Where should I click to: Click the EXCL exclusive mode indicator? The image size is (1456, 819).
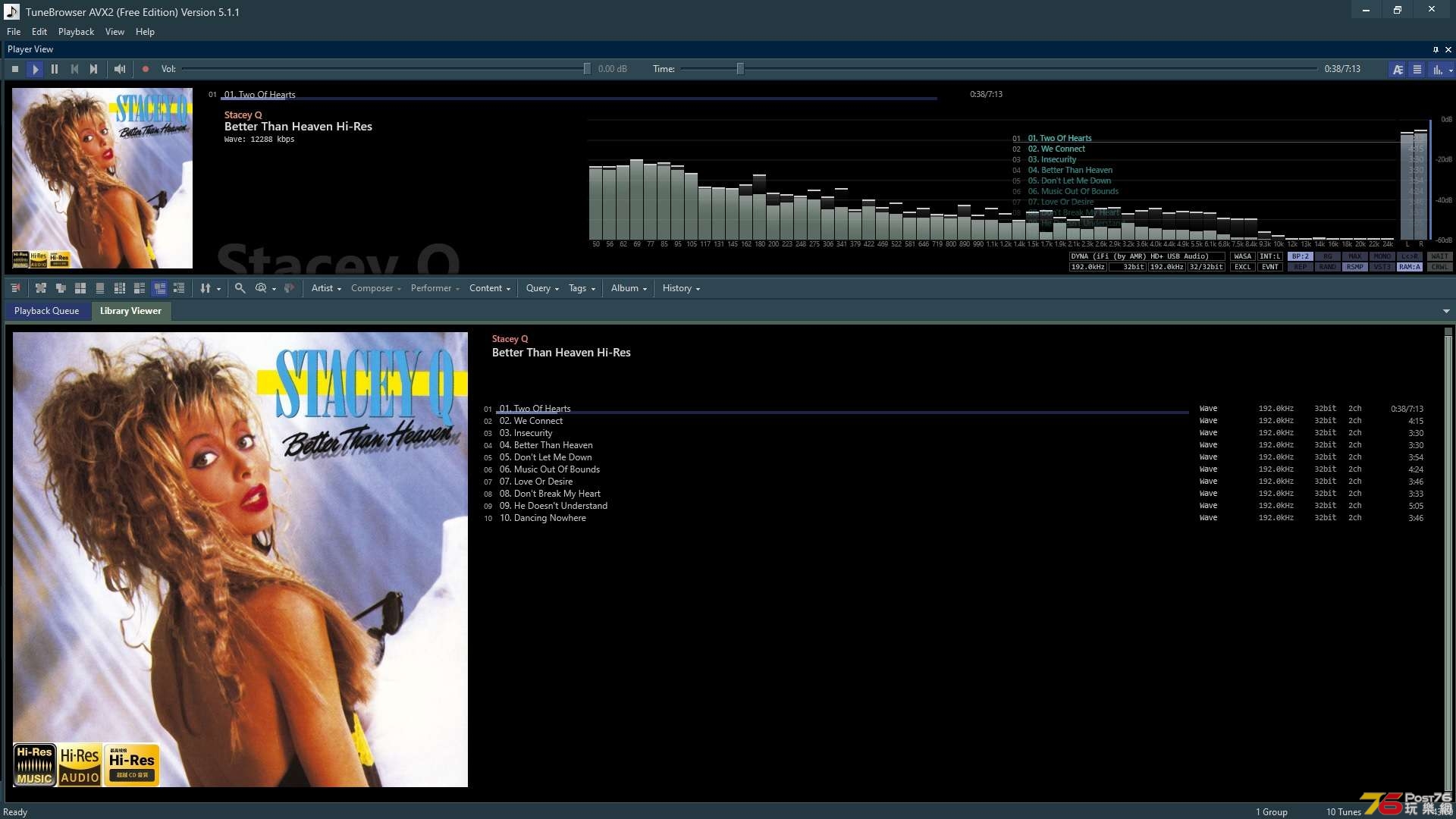(1243, 267)
